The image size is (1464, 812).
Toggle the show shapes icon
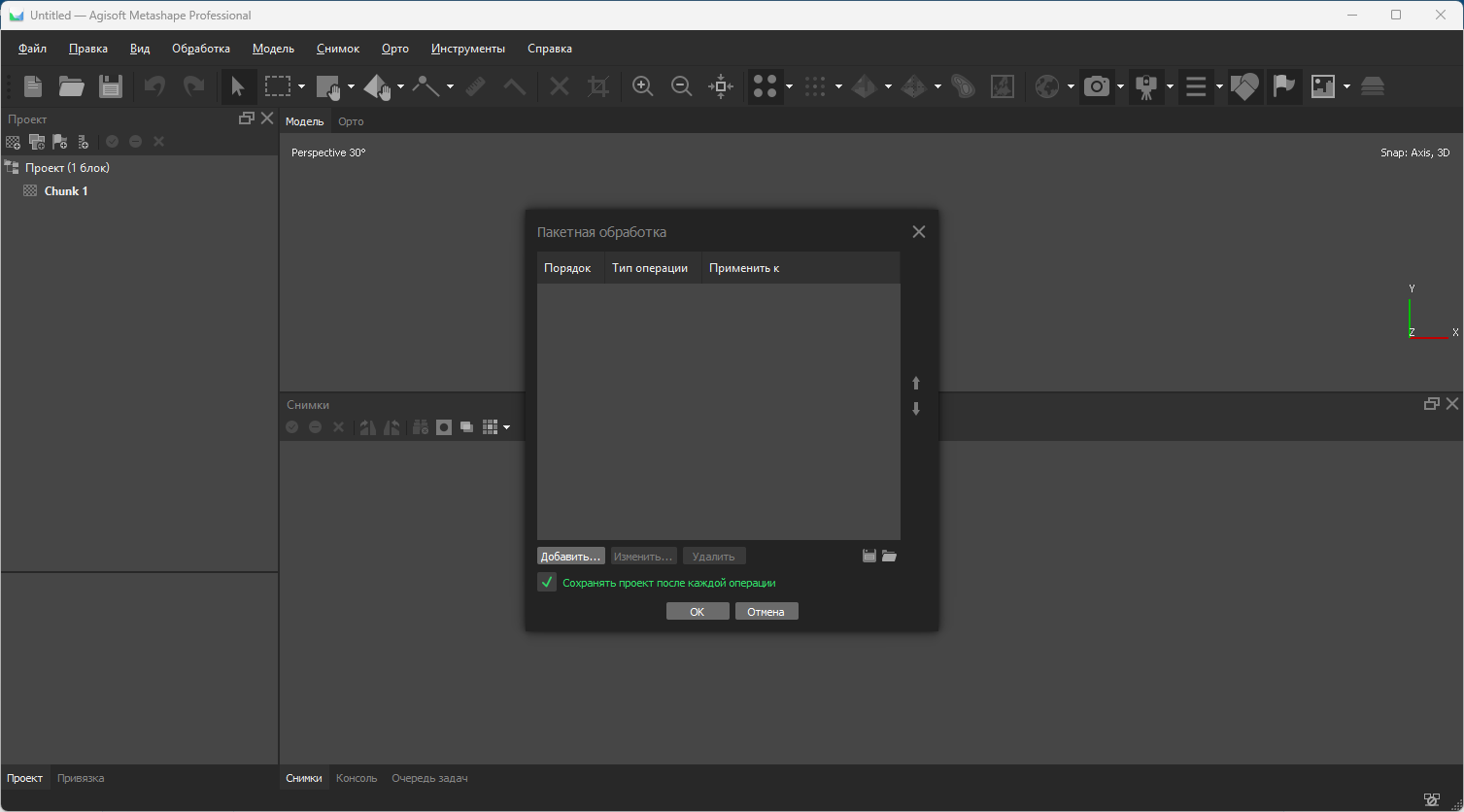(x=1244, y=86)
